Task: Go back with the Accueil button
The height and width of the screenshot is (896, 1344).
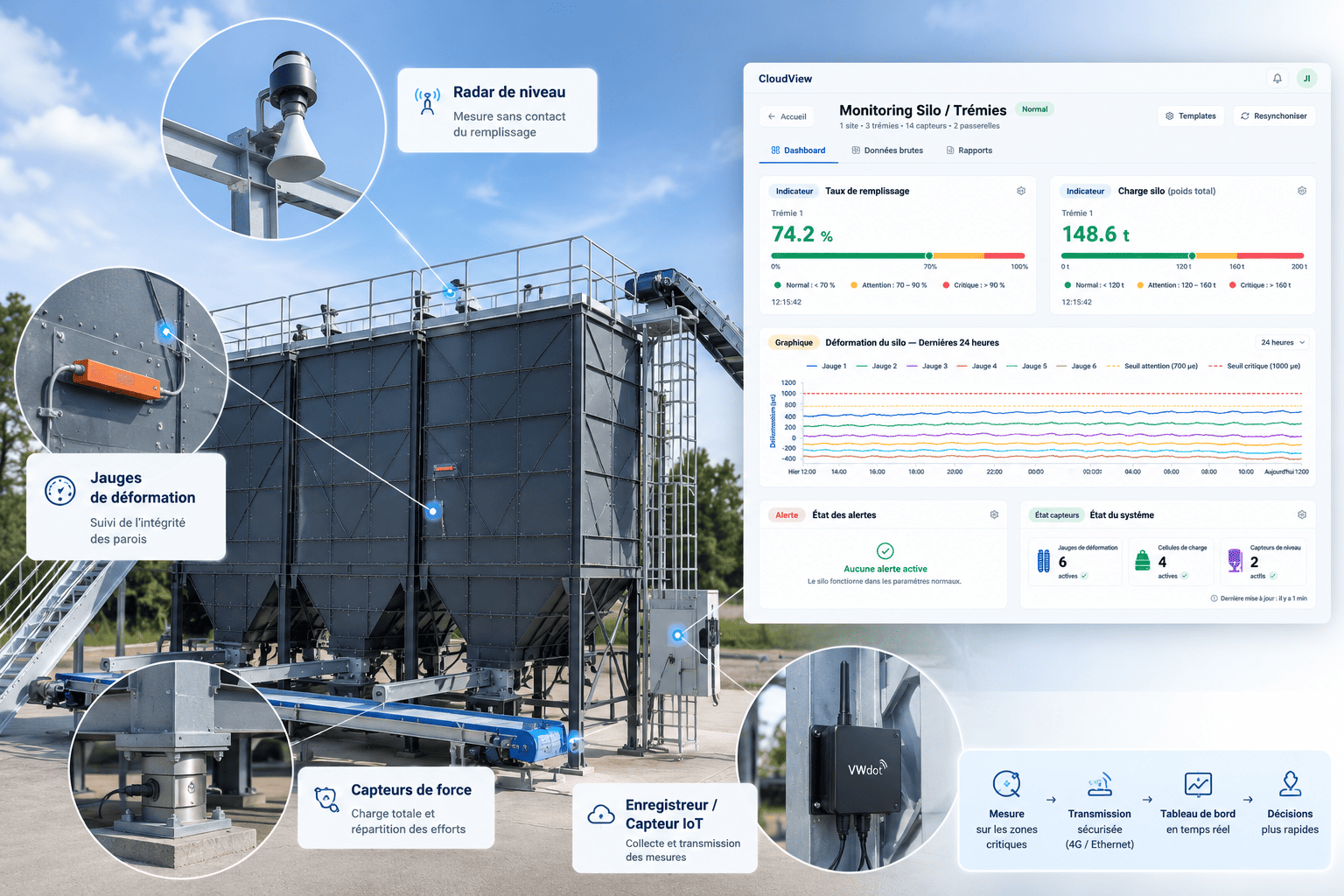Action: pyautogui.click(x=787, y=116)
